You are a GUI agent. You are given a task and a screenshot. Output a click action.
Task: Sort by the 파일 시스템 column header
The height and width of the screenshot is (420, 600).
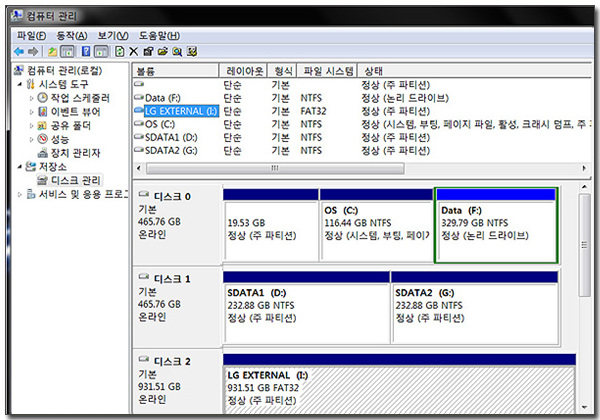[327, 71]
